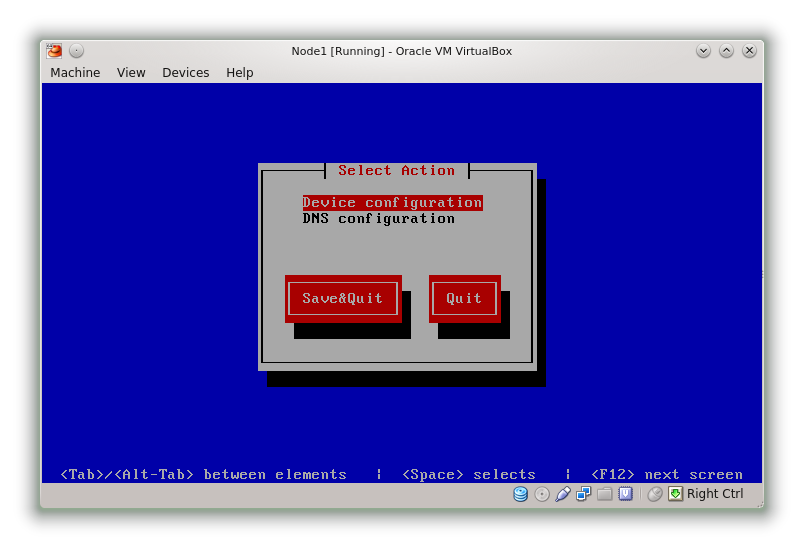Open the Help menu
Viewport: 804px width, 548px height.
pos(239,73)
